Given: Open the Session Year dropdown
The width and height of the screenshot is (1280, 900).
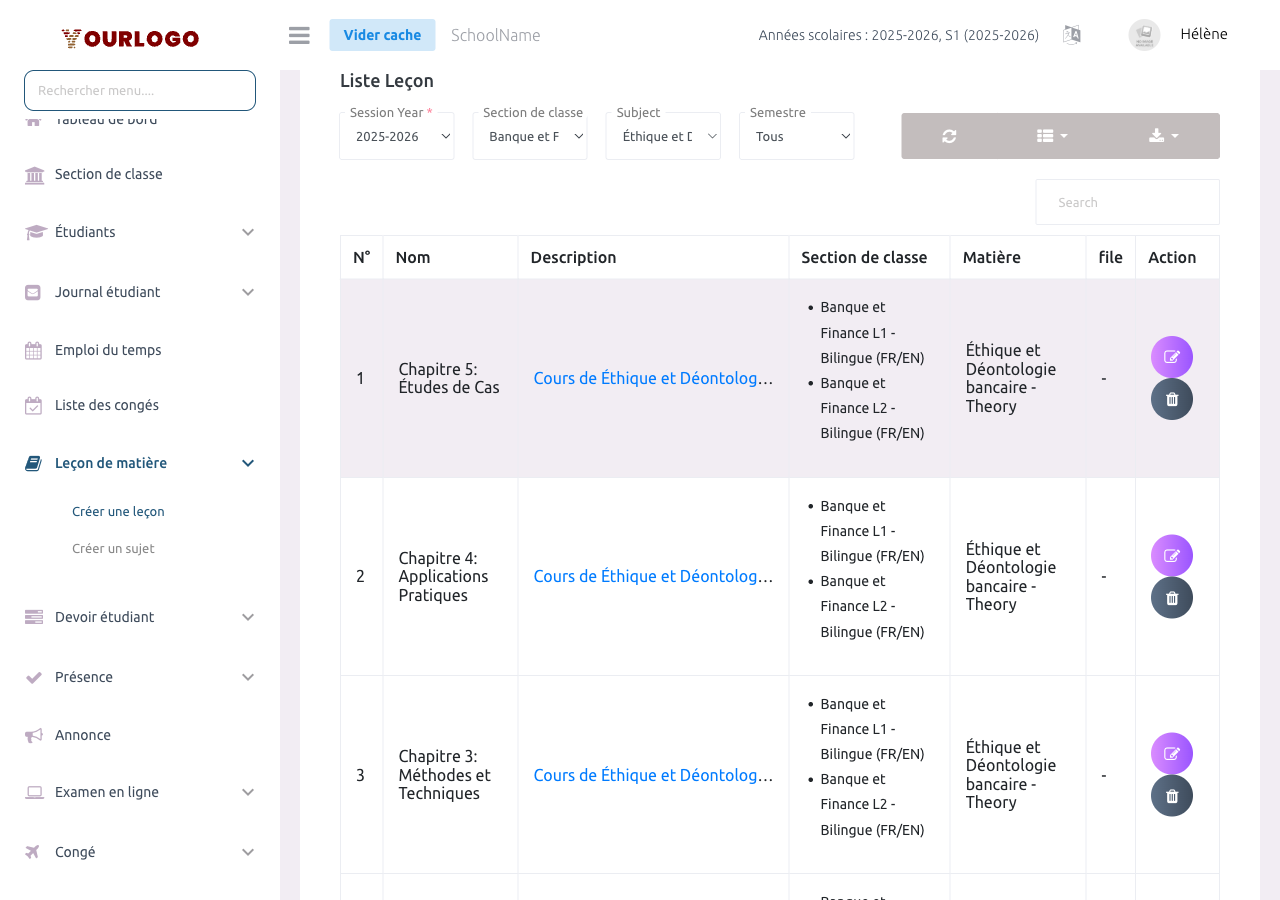Looking at the screenshot, I should point(397,137).
